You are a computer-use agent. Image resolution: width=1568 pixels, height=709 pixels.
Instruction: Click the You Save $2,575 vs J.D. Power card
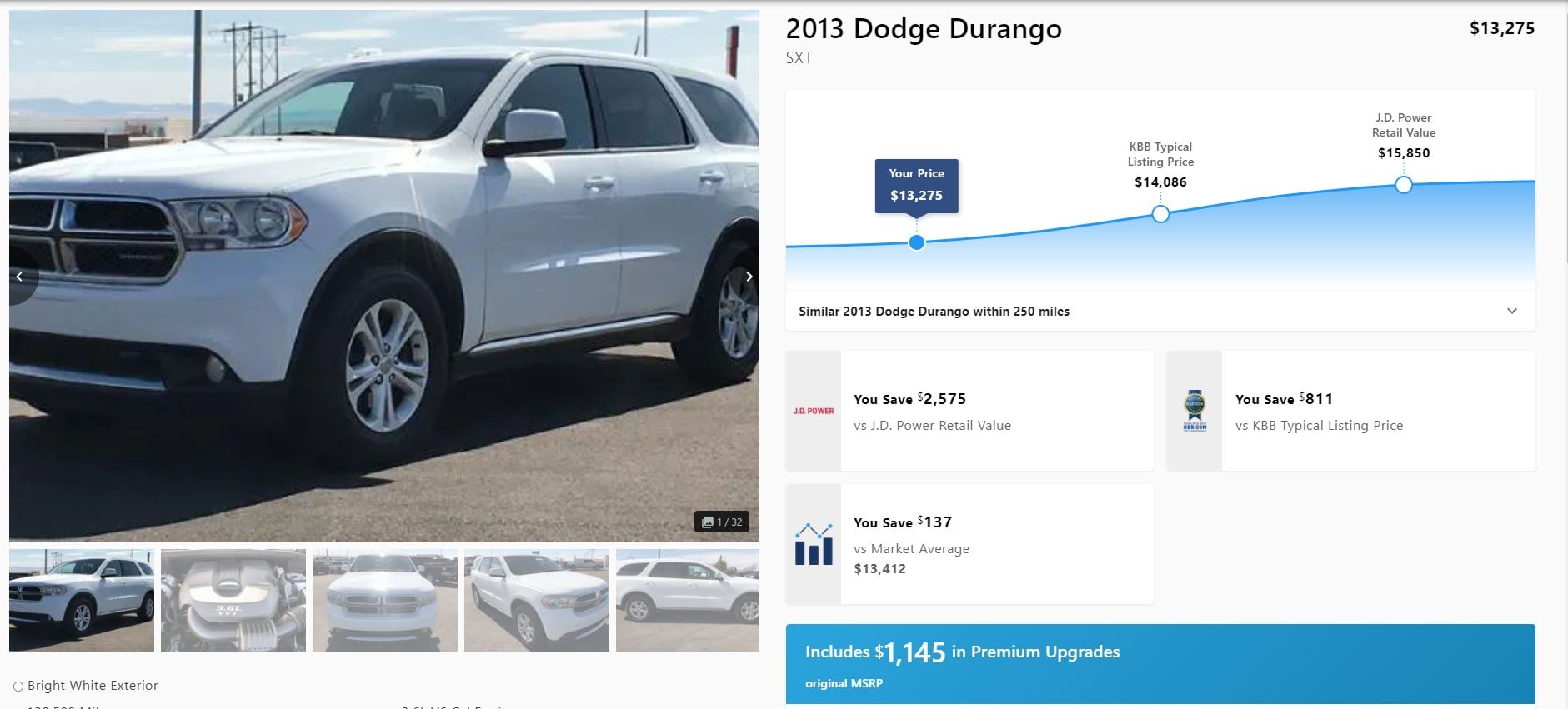click(970, 411)
